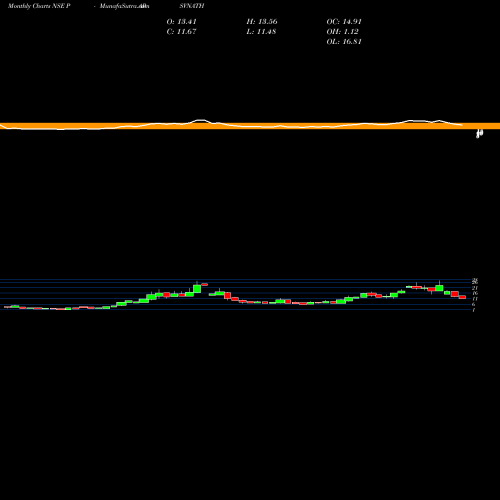Click the high price value H: 13.56
The height and width of the screenshot is (500, 500).
tap(262, 22)
